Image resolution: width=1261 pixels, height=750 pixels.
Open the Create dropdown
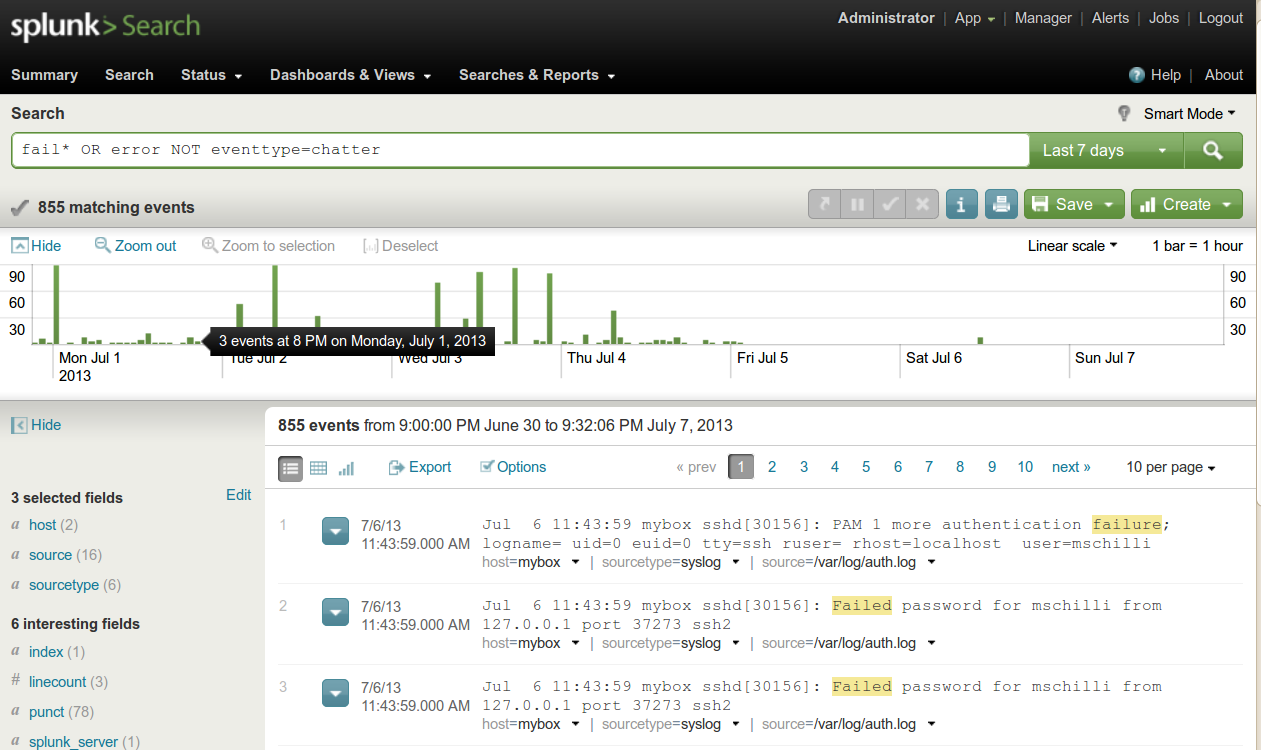(1187, 204)
